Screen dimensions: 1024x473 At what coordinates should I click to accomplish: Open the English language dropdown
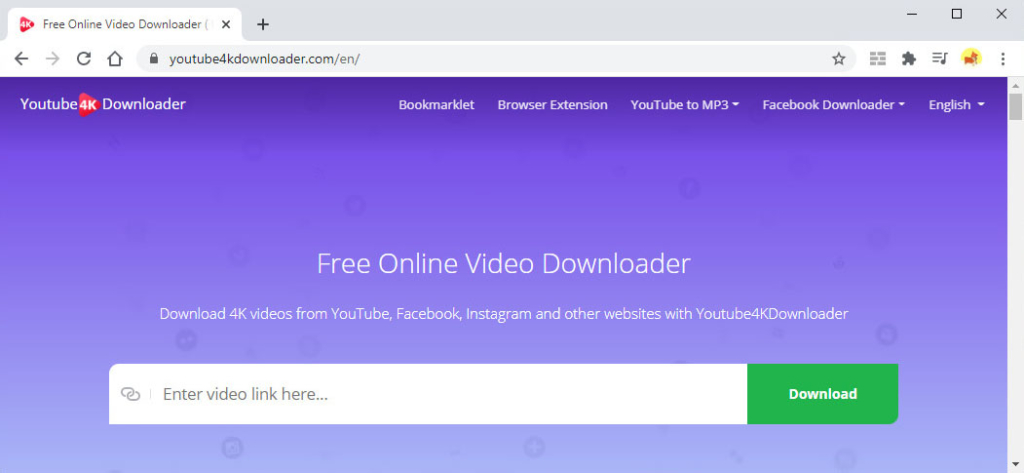(957, 105)
